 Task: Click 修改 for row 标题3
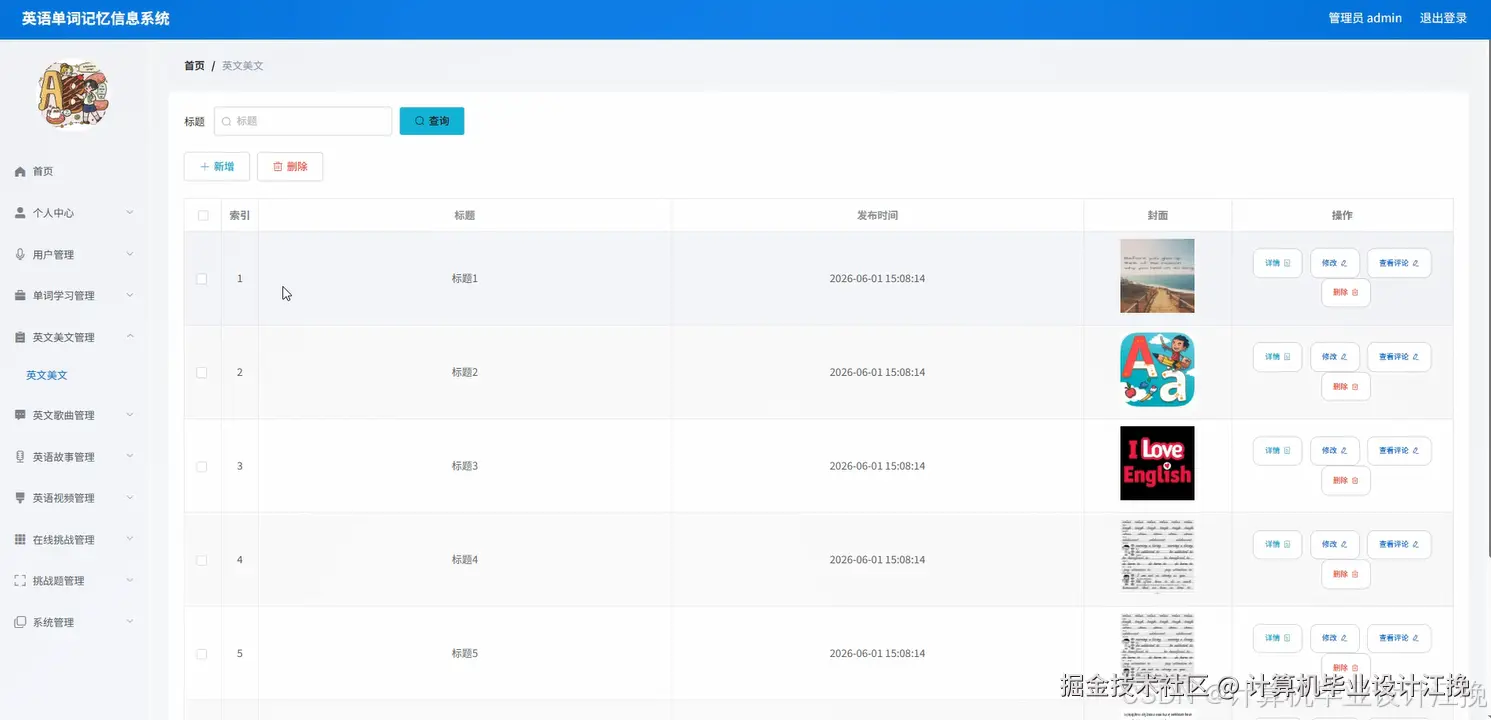tap(1335, 451)
